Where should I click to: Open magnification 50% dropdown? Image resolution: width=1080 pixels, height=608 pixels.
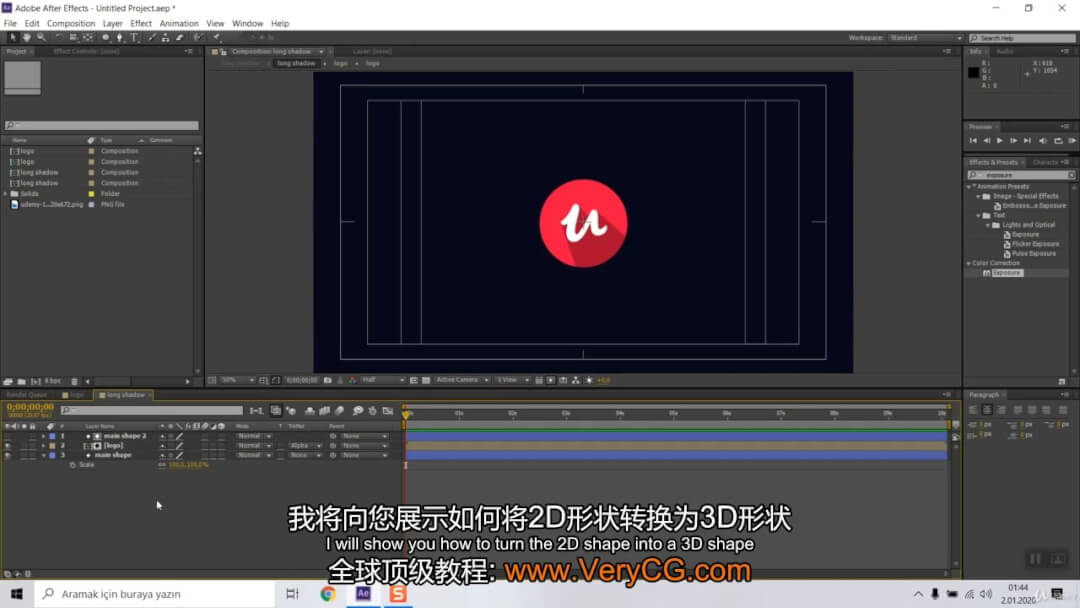[238, 380]
